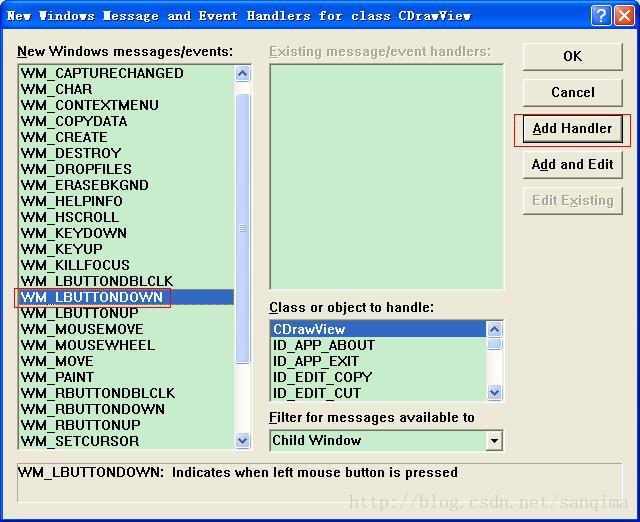The height and width of the screenshot is (522, 640).
Task: Select ID_APP_EXIT in class list
Action: (378, 361)
